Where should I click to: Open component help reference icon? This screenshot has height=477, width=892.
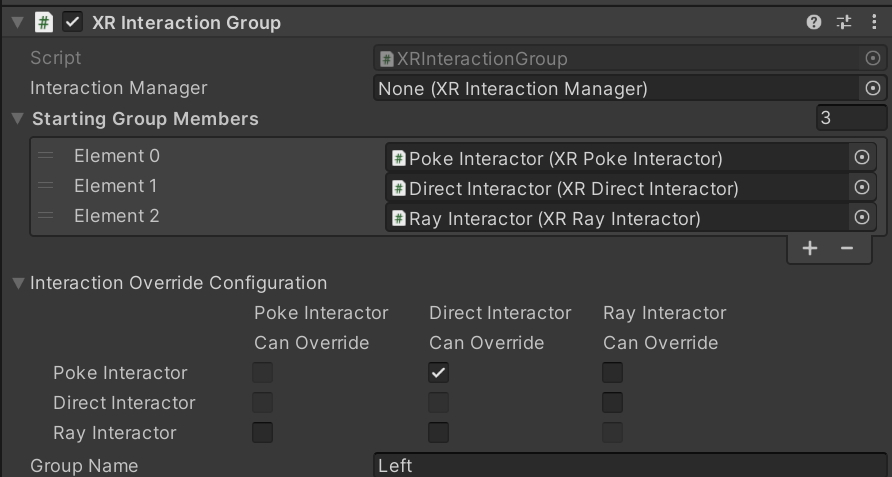814,22
